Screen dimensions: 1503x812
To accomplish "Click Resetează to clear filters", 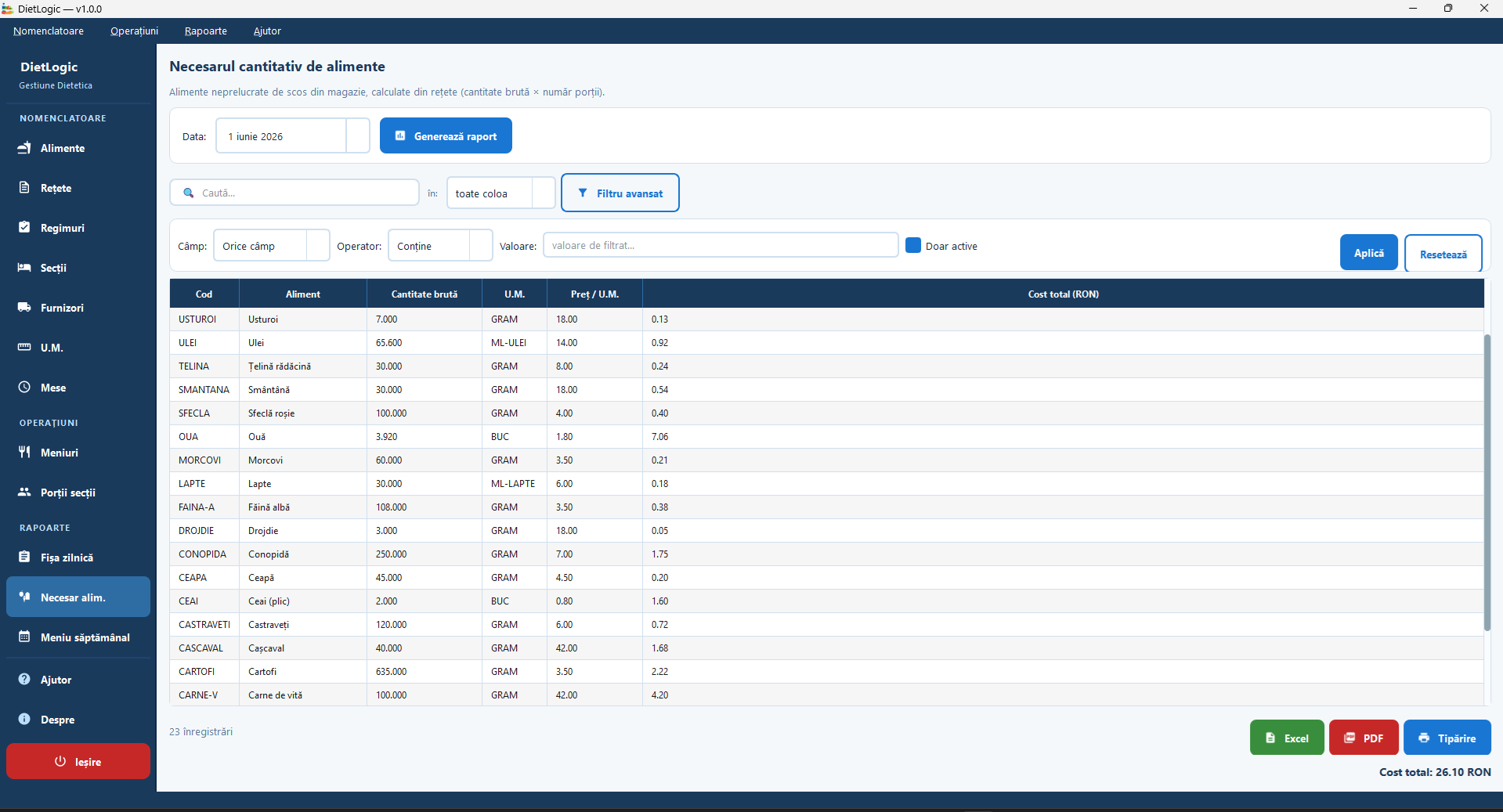I will click(1443, 254).
